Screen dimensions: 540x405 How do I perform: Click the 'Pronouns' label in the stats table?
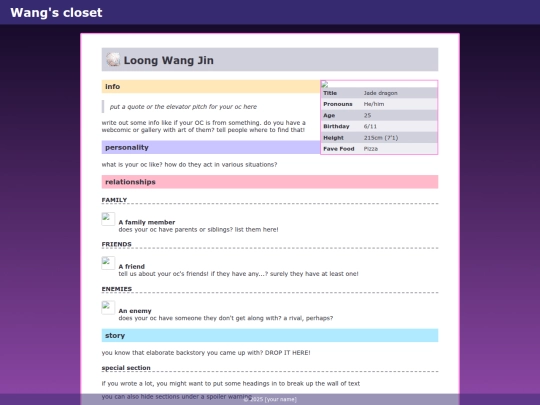coord(338,104)
